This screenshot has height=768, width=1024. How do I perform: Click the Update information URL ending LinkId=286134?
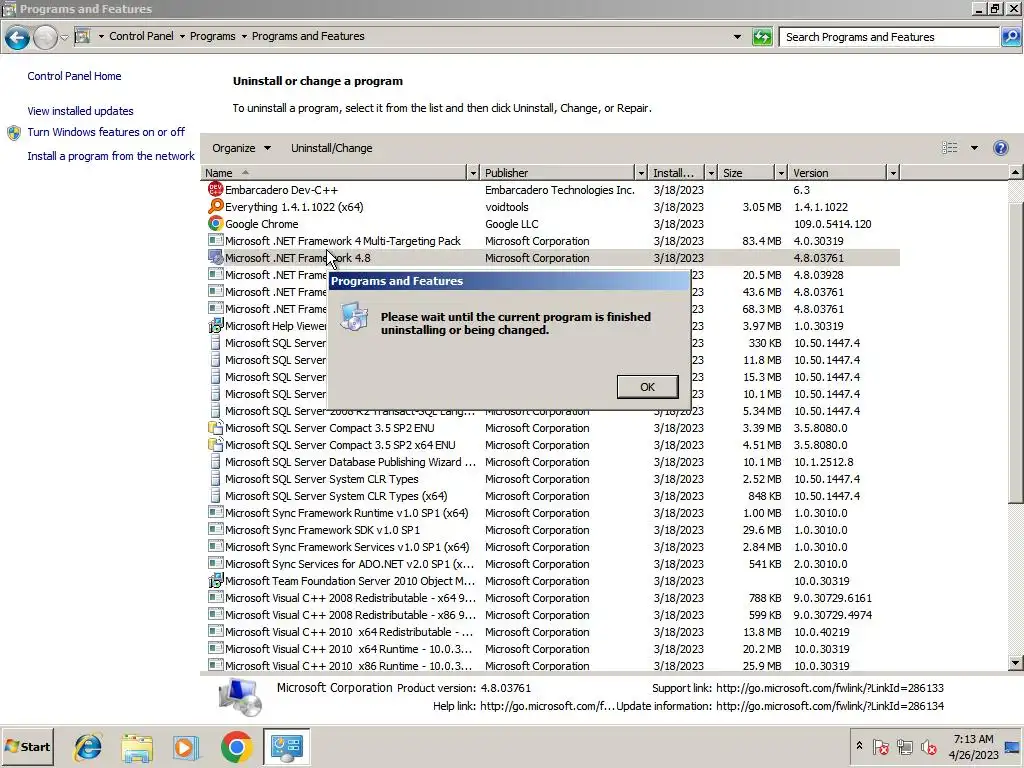[829, 706]
